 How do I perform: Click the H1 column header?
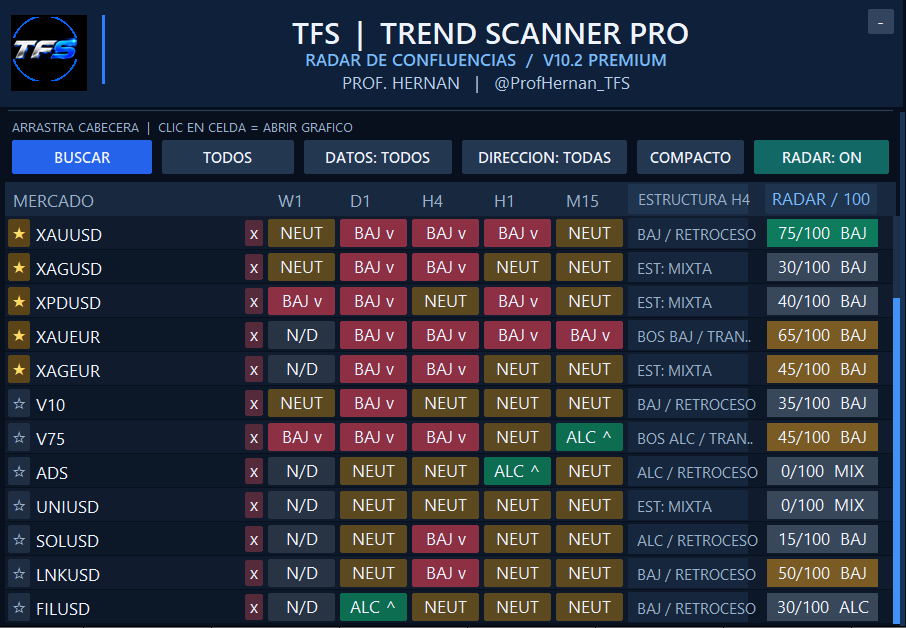[x=504, y=201]
